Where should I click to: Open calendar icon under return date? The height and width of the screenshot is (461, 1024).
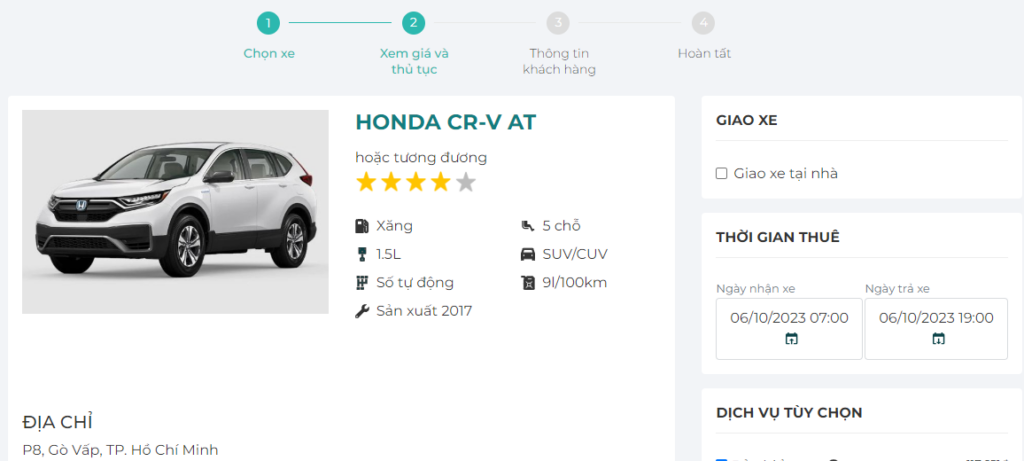[x=938, y=339]
